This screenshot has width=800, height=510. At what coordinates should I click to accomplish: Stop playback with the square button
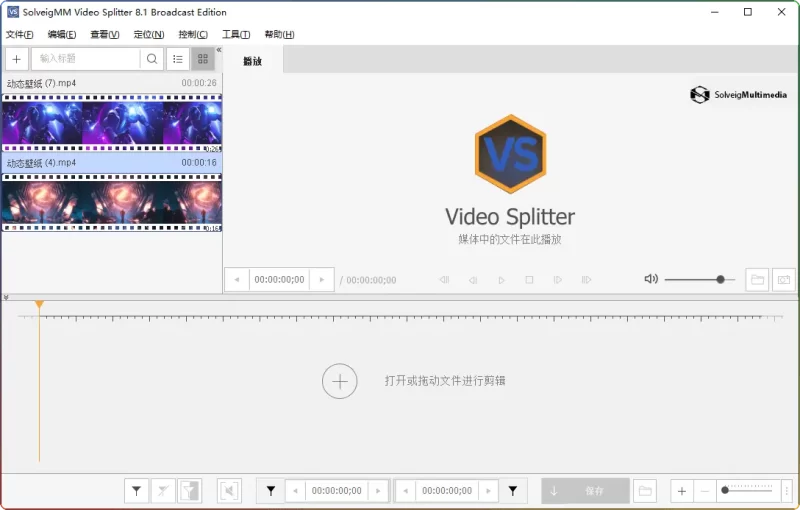click(529, 279)
